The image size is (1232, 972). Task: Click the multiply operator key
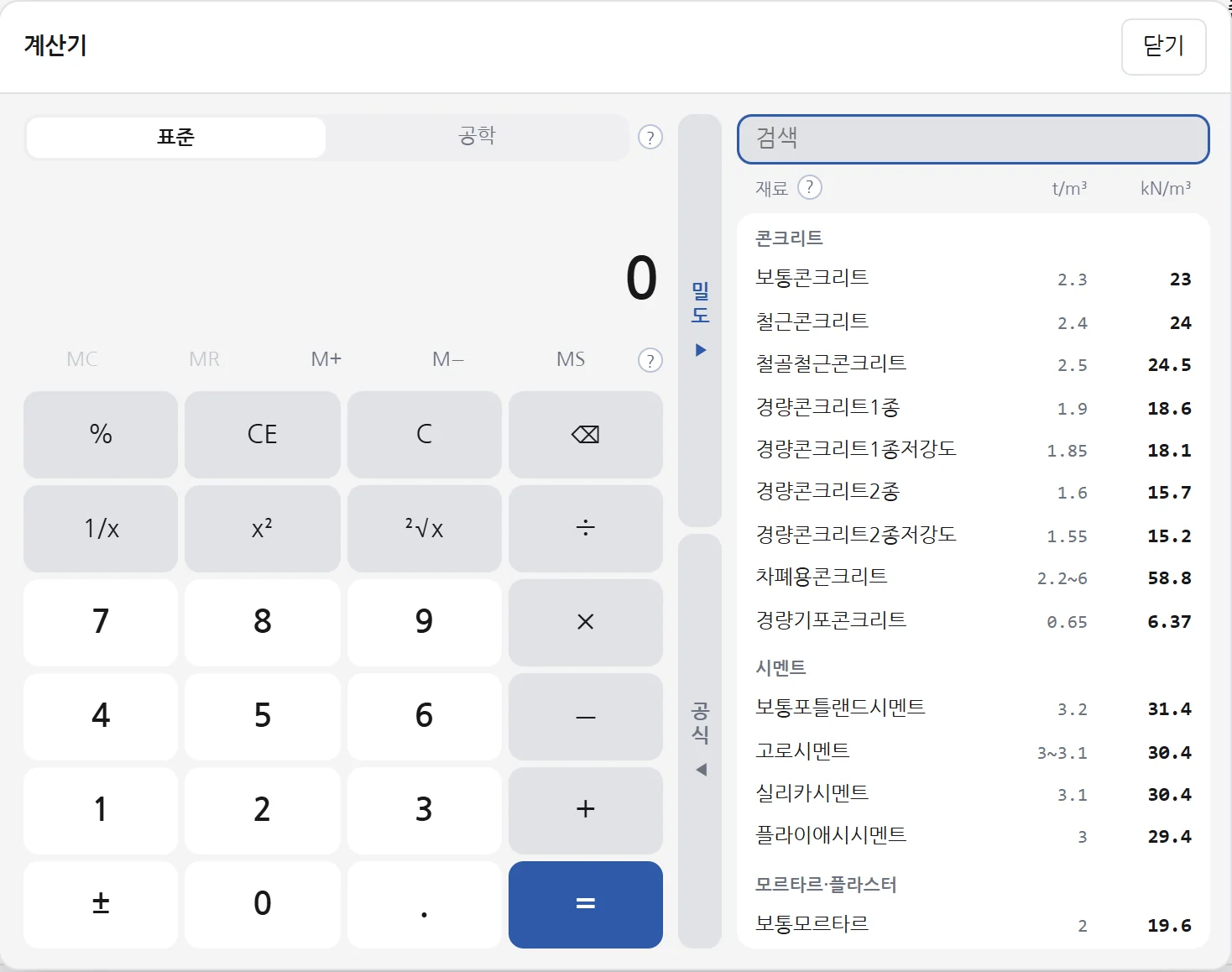pyautogui.click(x=586, y=622)
